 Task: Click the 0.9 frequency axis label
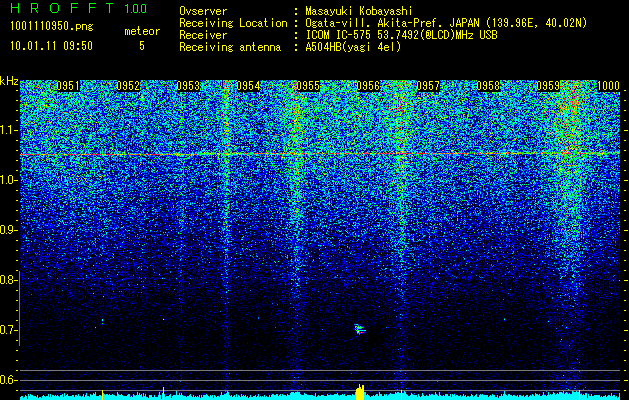pos(8,230)
